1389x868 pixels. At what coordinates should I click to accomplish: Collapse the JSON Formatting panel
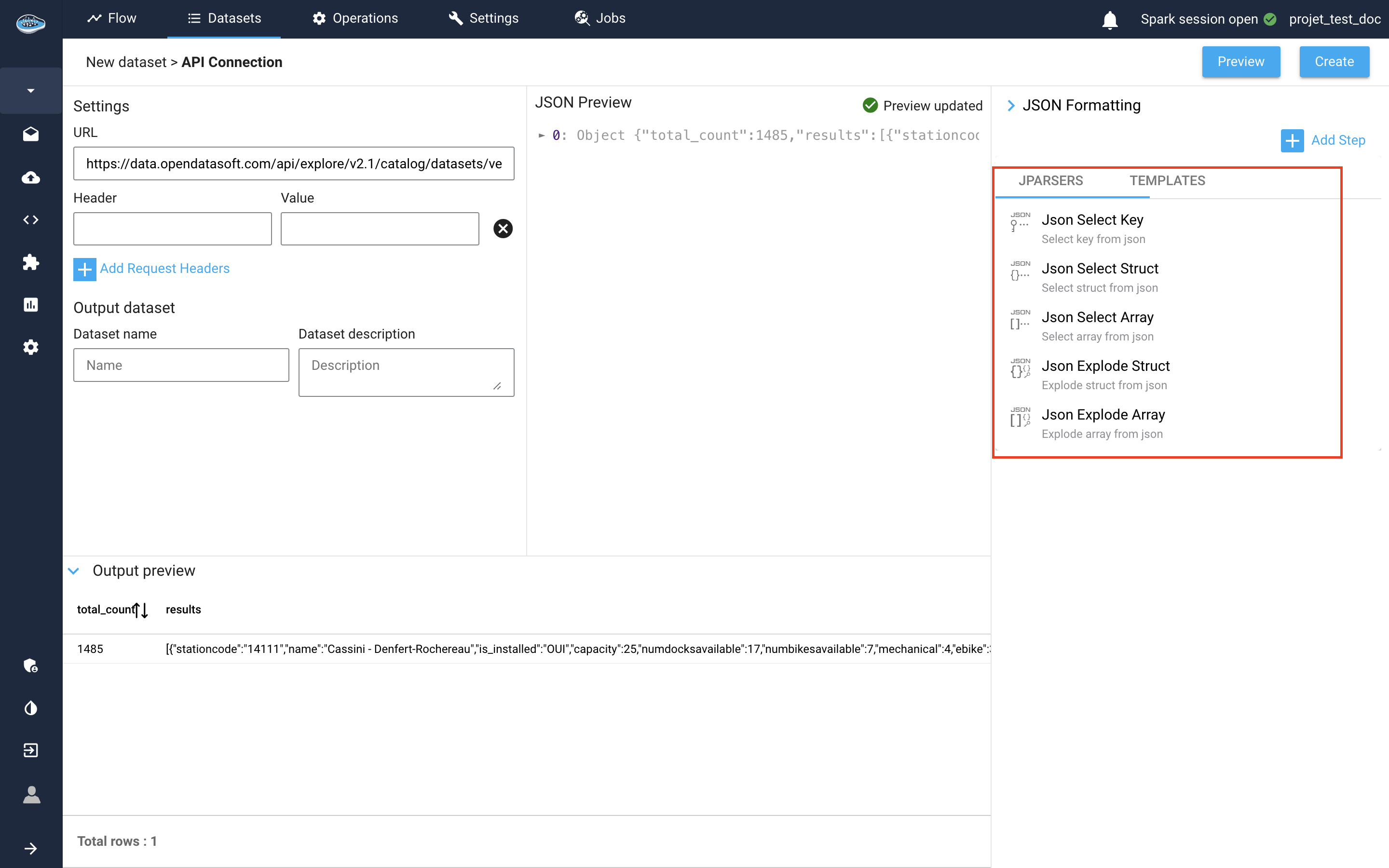pos(1011,106)
